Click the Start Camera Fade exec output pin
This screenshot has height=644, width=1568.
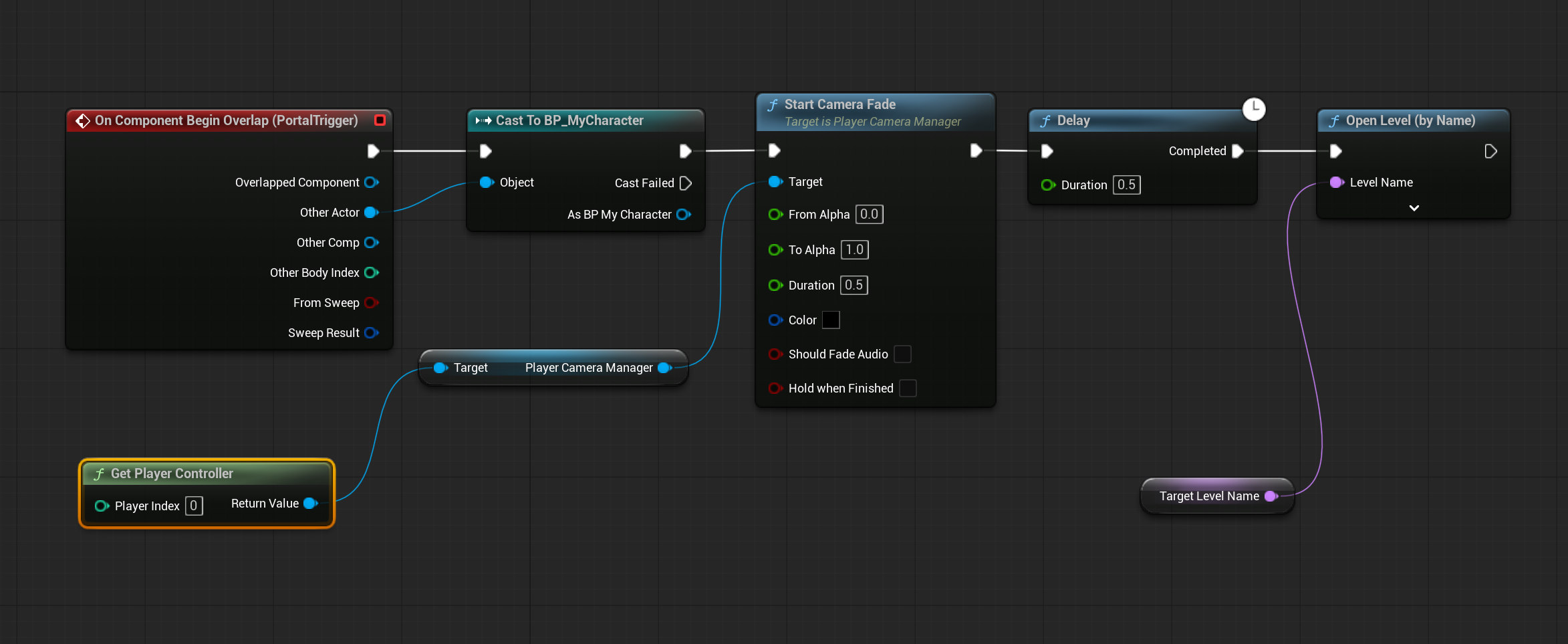coord(976,150)
